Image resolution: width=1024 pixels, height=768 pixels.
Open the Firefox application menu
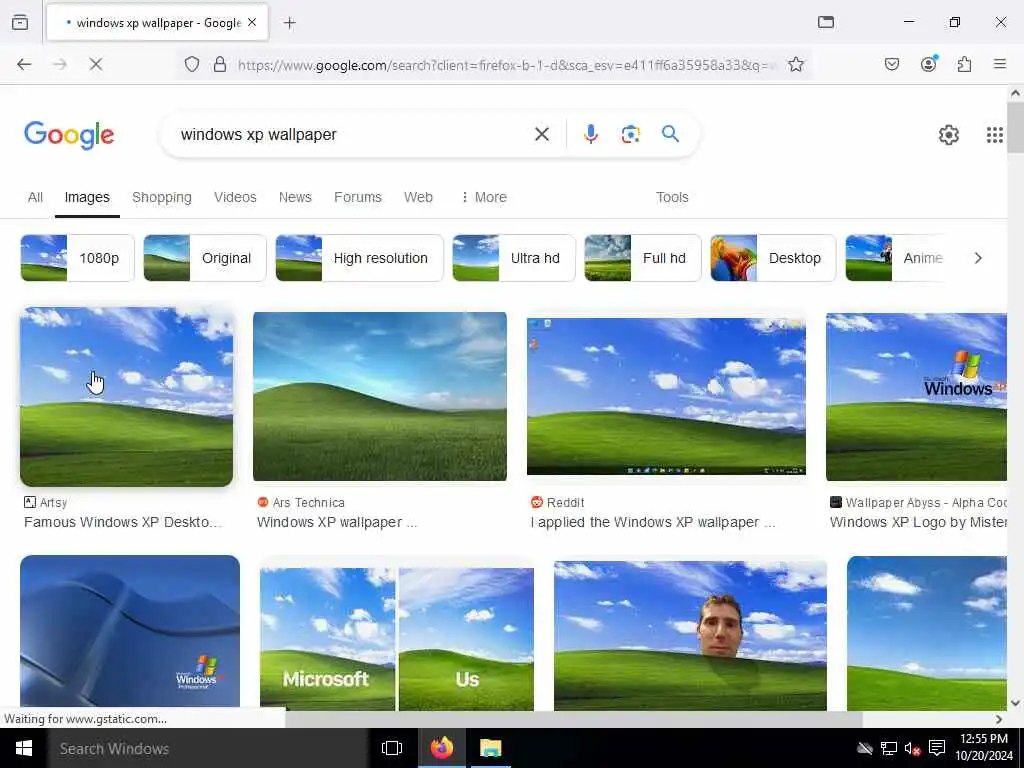point(1000,64)
